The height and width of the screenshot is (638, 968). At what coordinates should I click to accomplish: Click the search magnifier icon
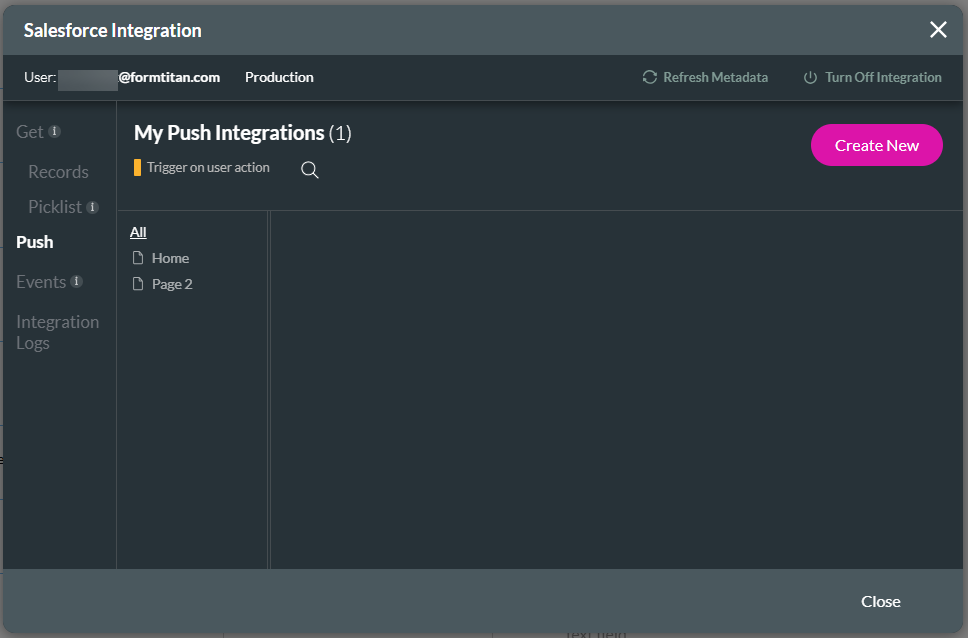309,170
